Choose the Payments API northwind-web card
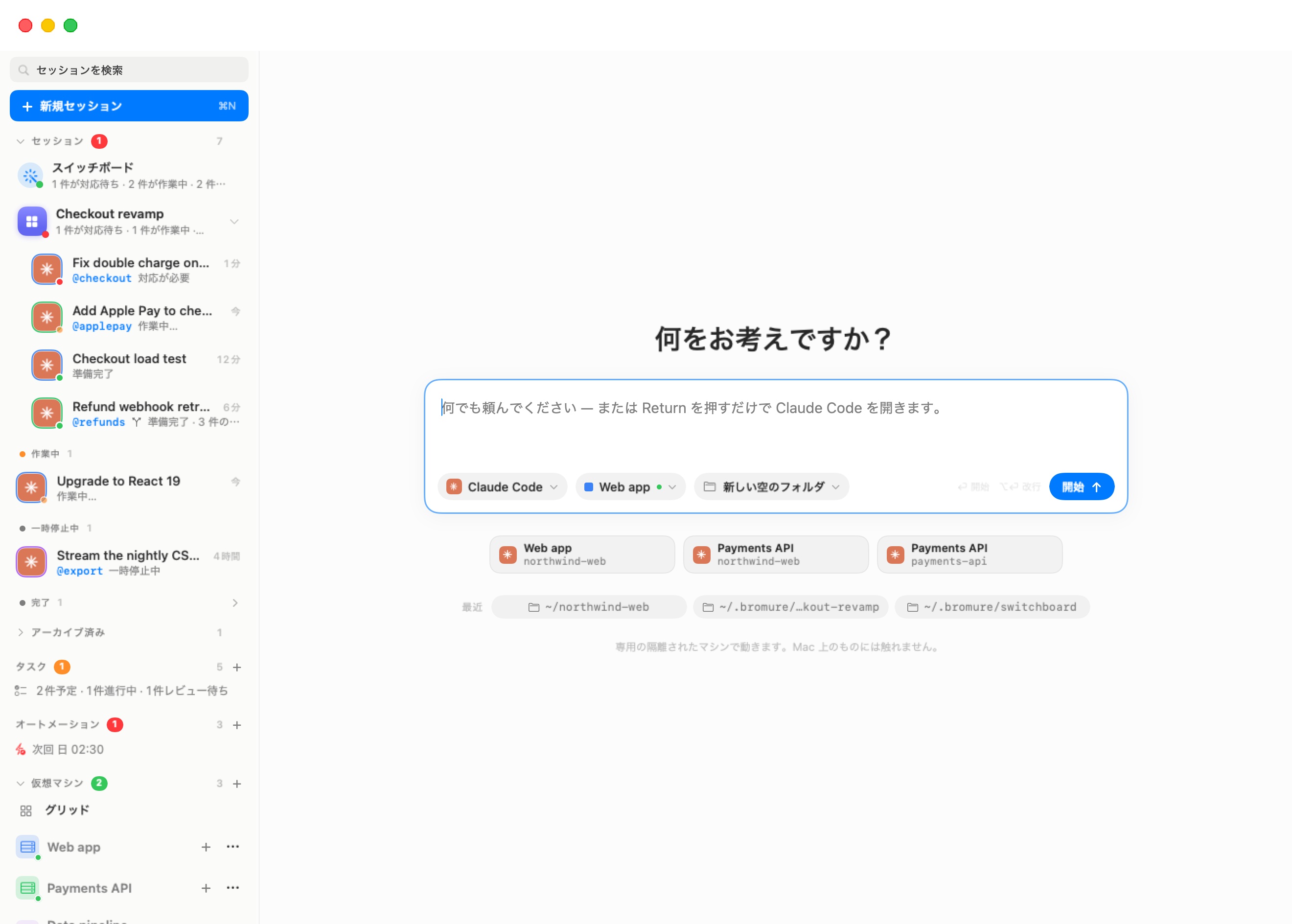 (x=776, y=554)
